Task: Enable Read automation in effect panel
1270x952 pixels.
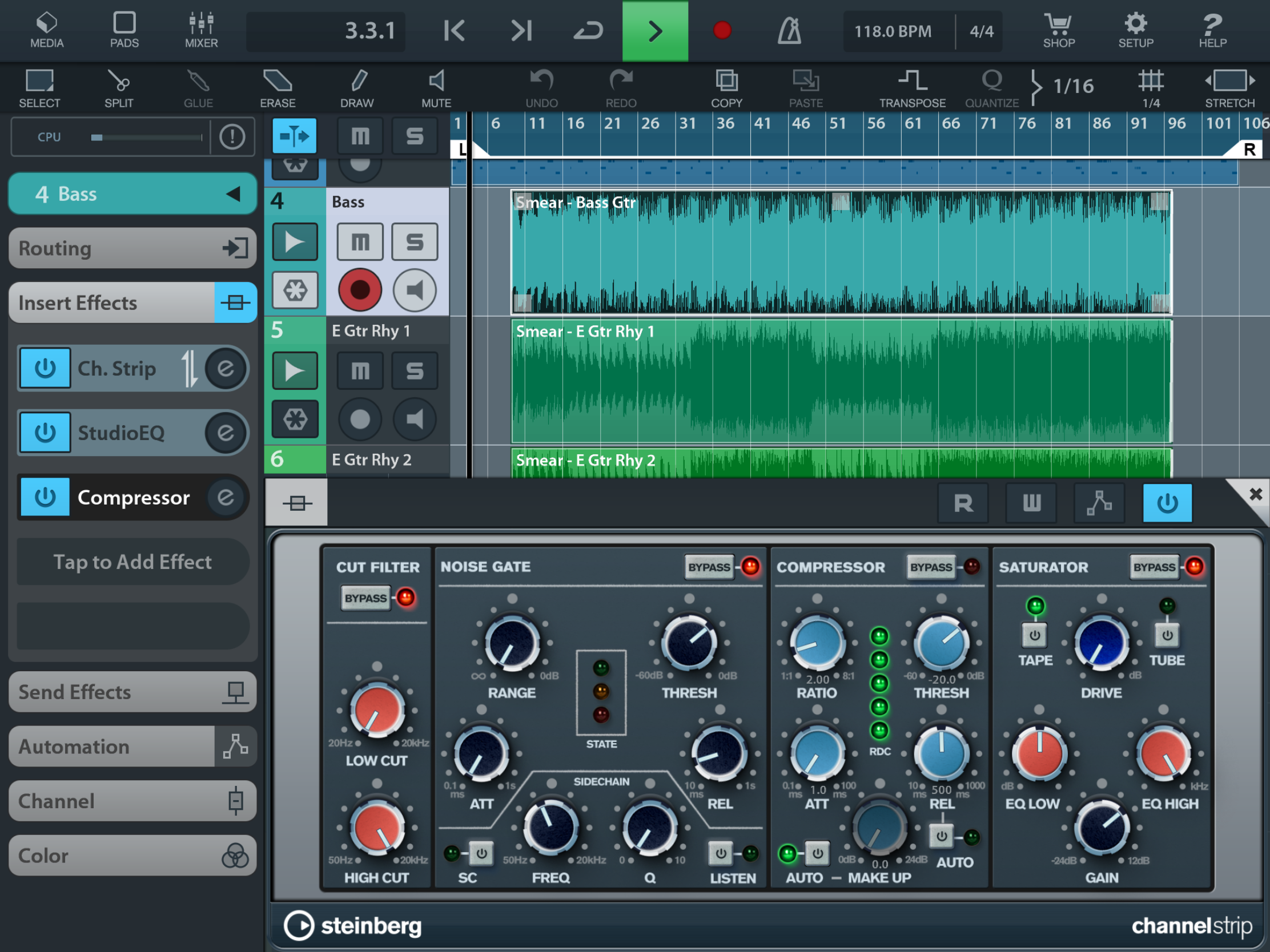Action: [963, 503]
